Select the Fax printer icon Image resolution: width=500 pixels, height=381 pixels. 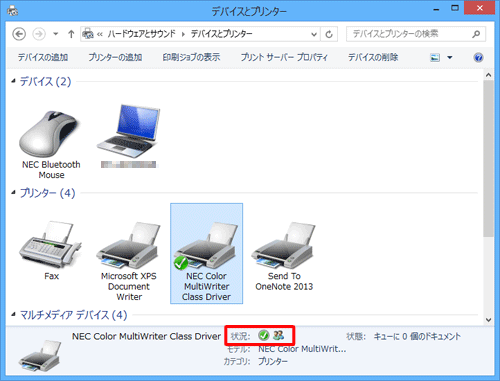tap(50, 245)
